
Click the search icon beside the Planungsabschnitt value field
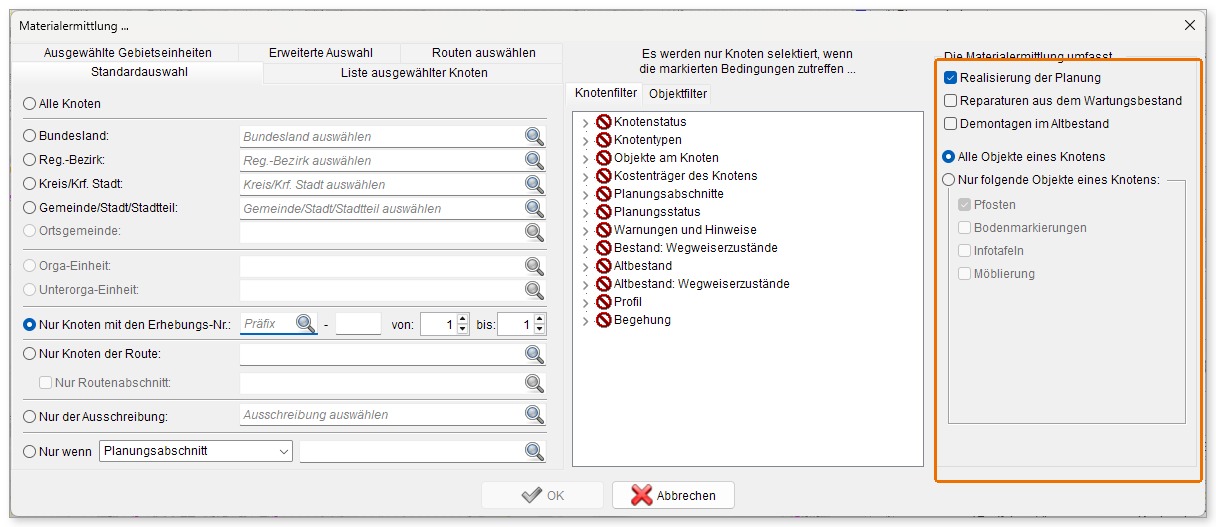point(535,451)
